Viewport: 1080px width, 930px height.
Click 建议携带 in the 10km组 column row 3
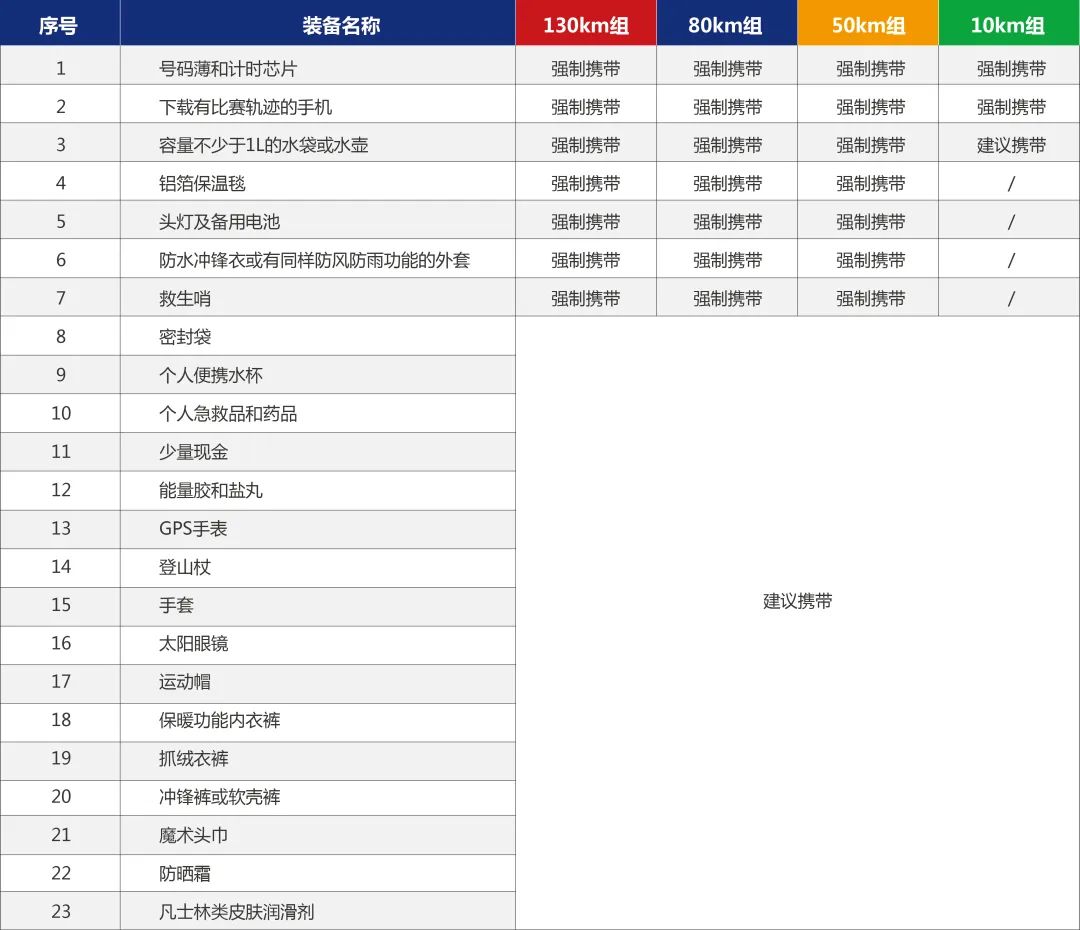pos(1011,145)
